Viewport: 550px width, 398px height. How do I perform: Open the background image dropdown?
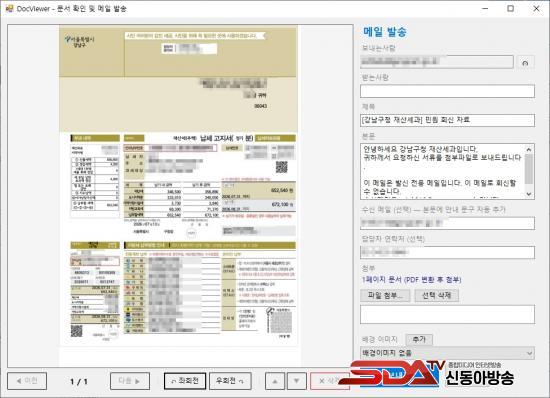click(x=447, y=353)
